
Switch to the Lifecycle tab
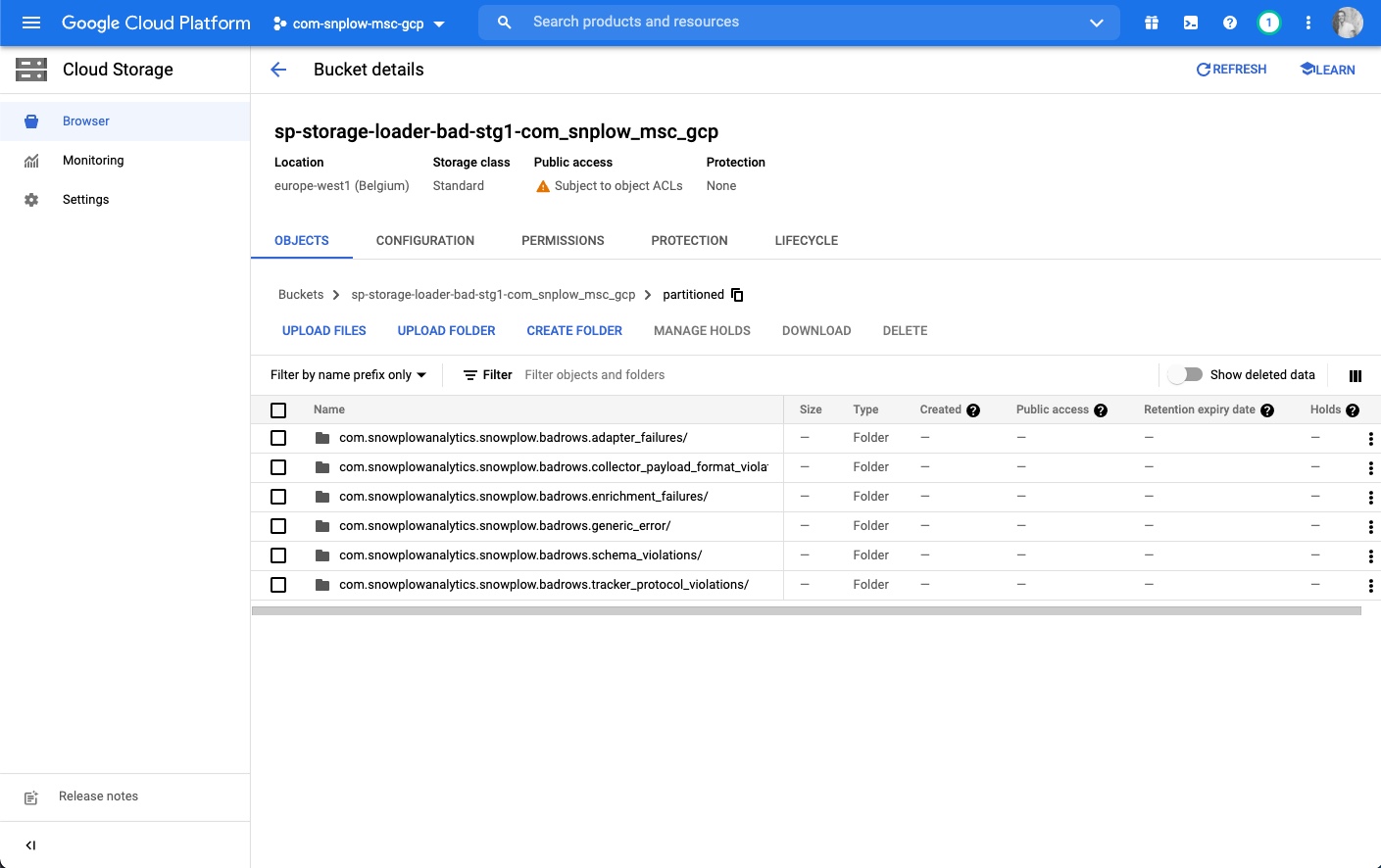[x=806, y=241]
